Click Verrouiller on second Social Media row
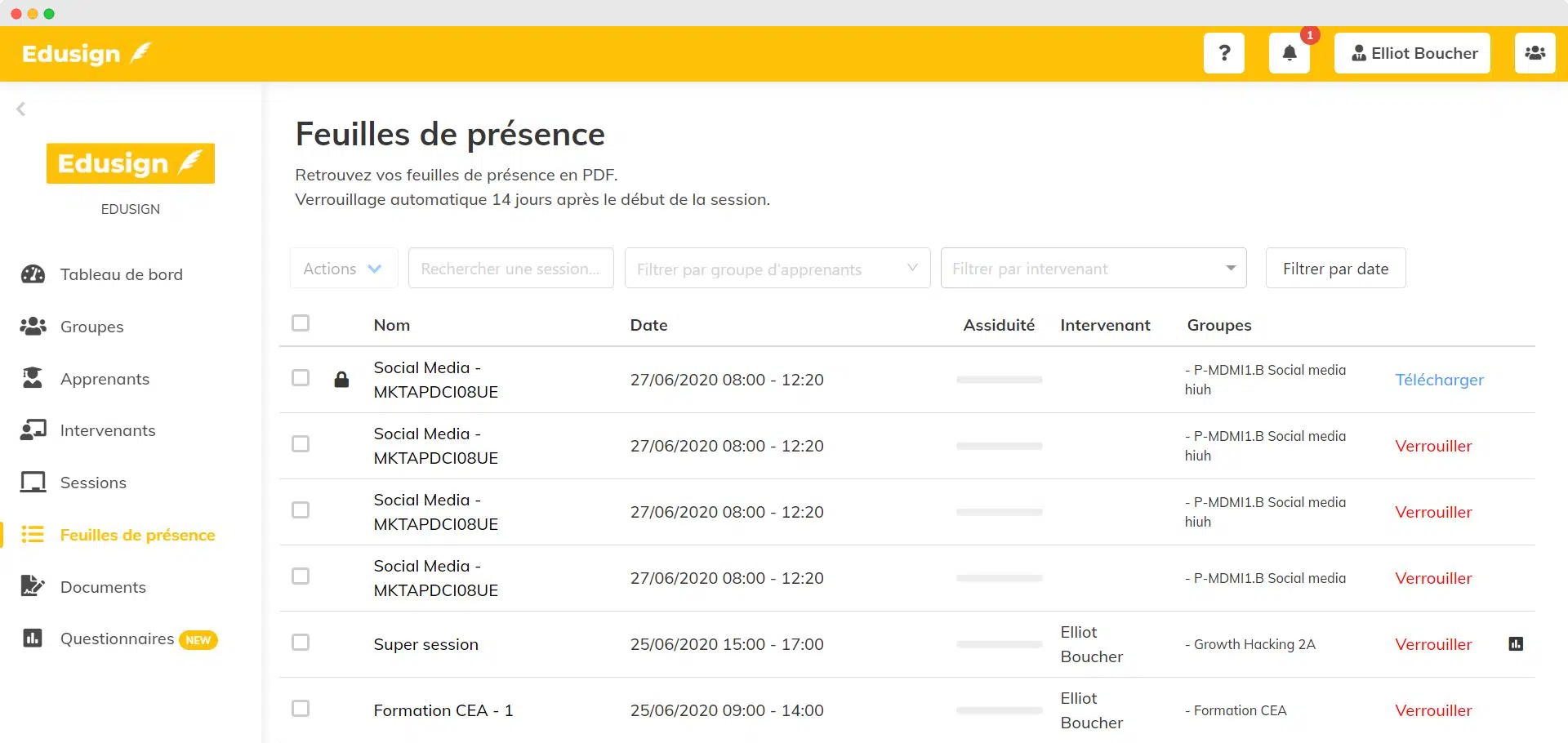The width and height of the screenshot is (1568, 743). [x=1433, y=446]
